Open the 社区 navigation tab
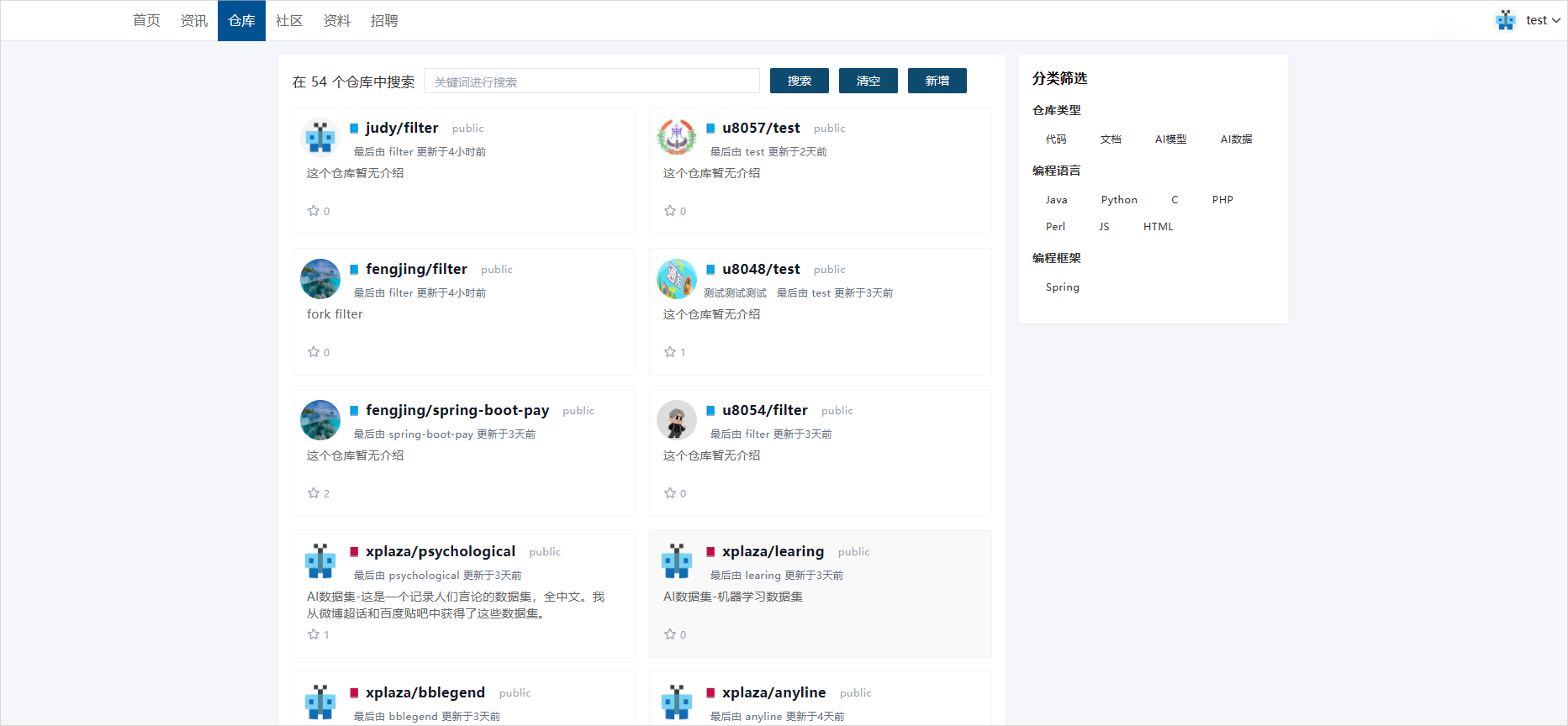The width and height of the screenshot is (1568, 726). [x=289, y=20]
